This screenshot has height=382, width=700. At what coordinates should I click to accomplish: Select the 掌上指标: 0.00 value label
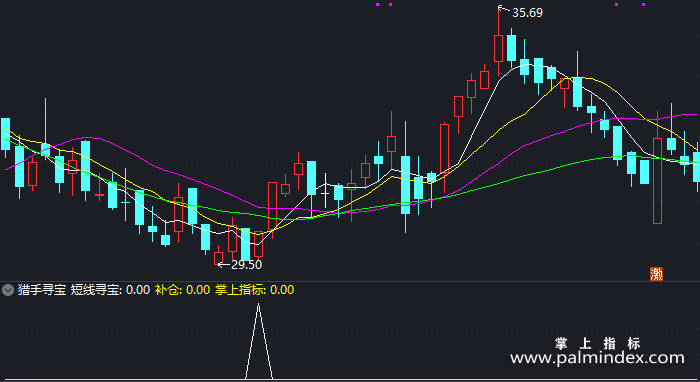254,290
